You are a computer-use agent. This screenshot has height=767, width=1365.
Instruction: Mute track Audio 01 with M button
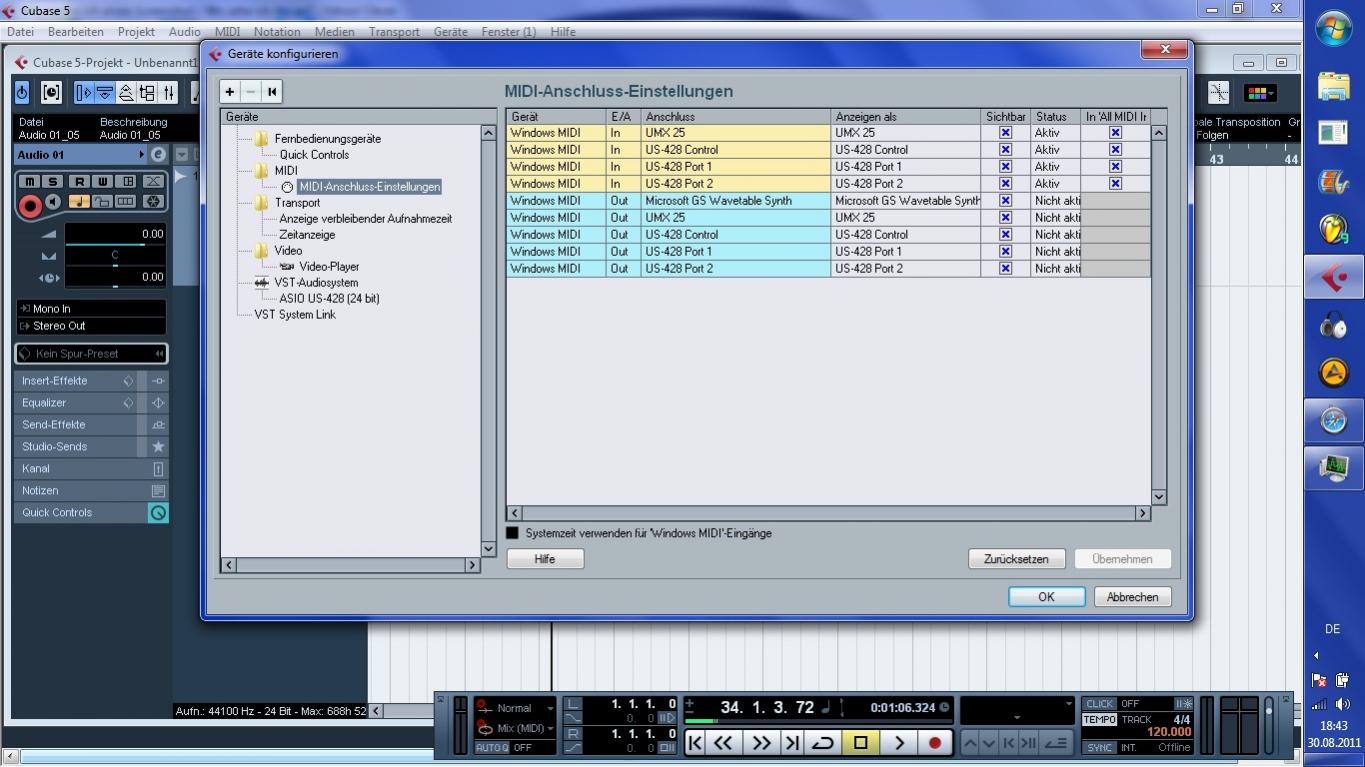pos(30,181)
